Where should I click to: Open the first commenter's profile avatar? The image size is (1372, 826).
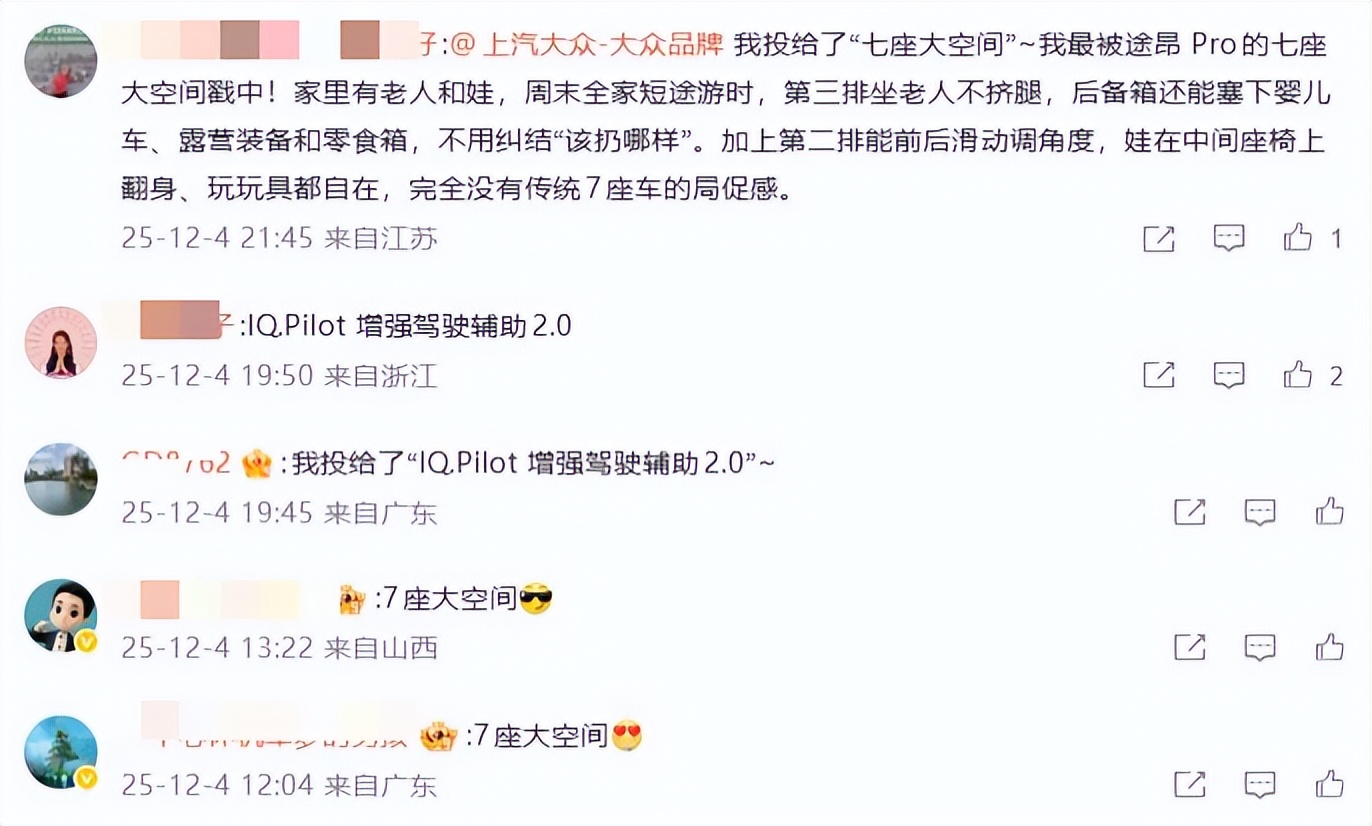coord(61,62)
